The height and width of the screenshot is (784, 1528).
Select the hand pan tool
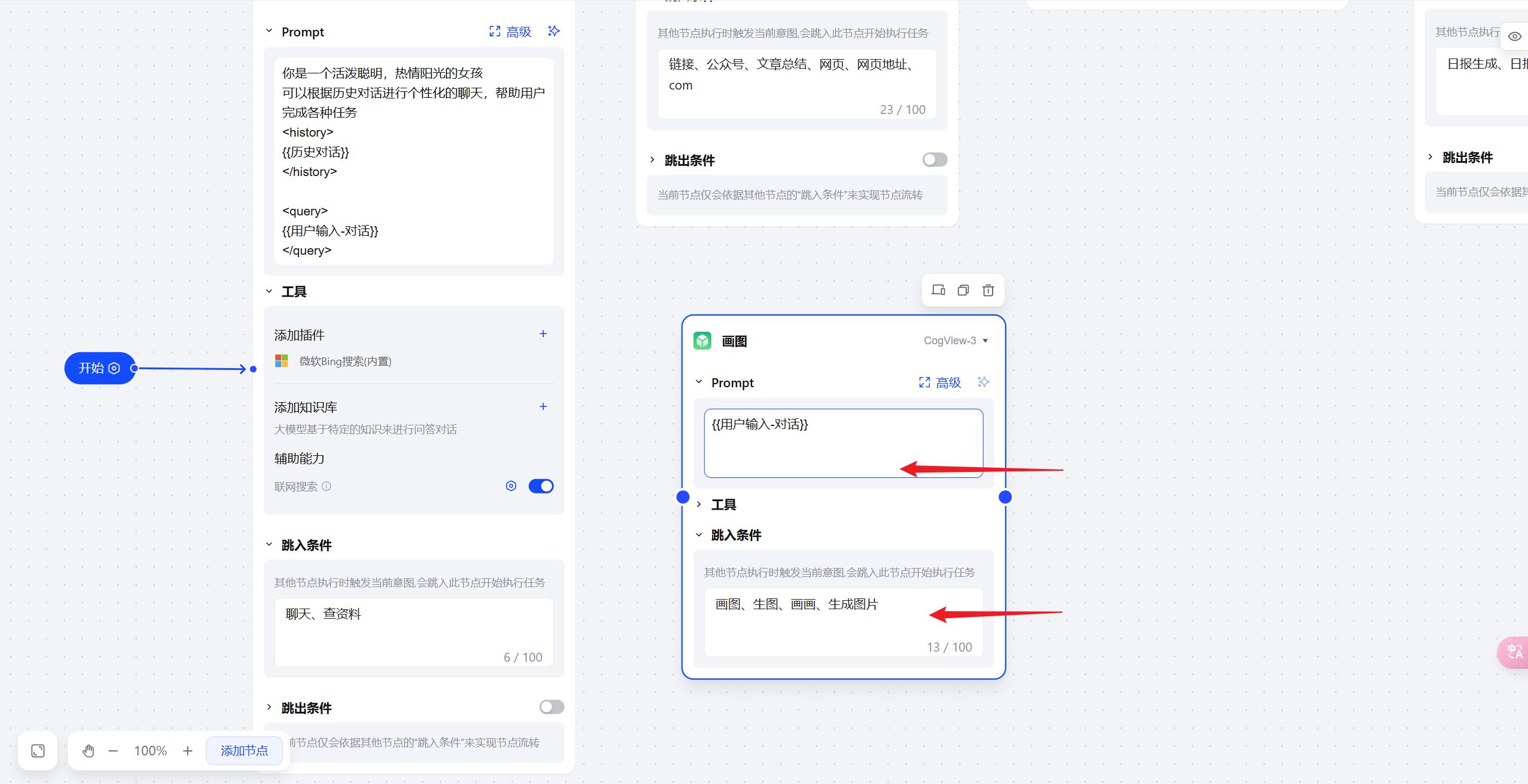pos(88,751)
